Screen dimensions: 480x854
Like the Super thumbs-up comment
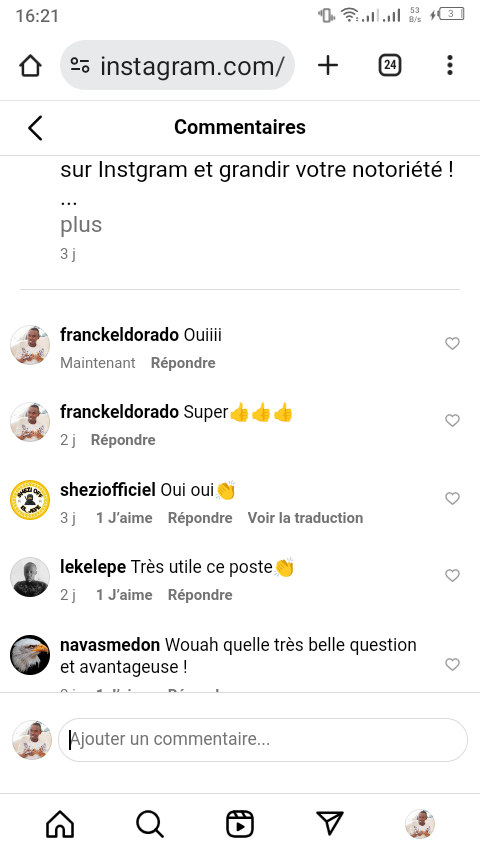pyautogui.click(x=452, y=420)
